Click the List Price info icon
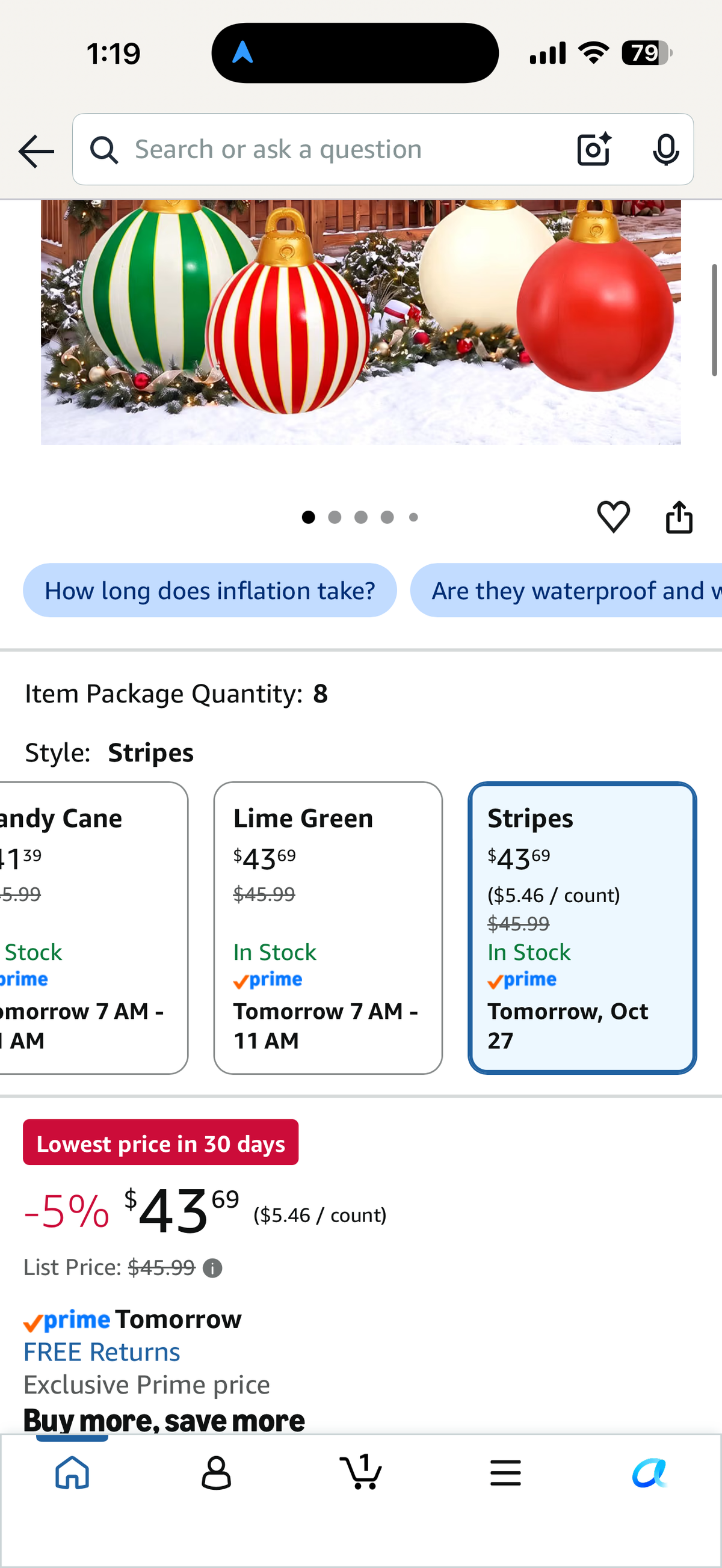The image size is (722, 1568). pos(212,1268)
